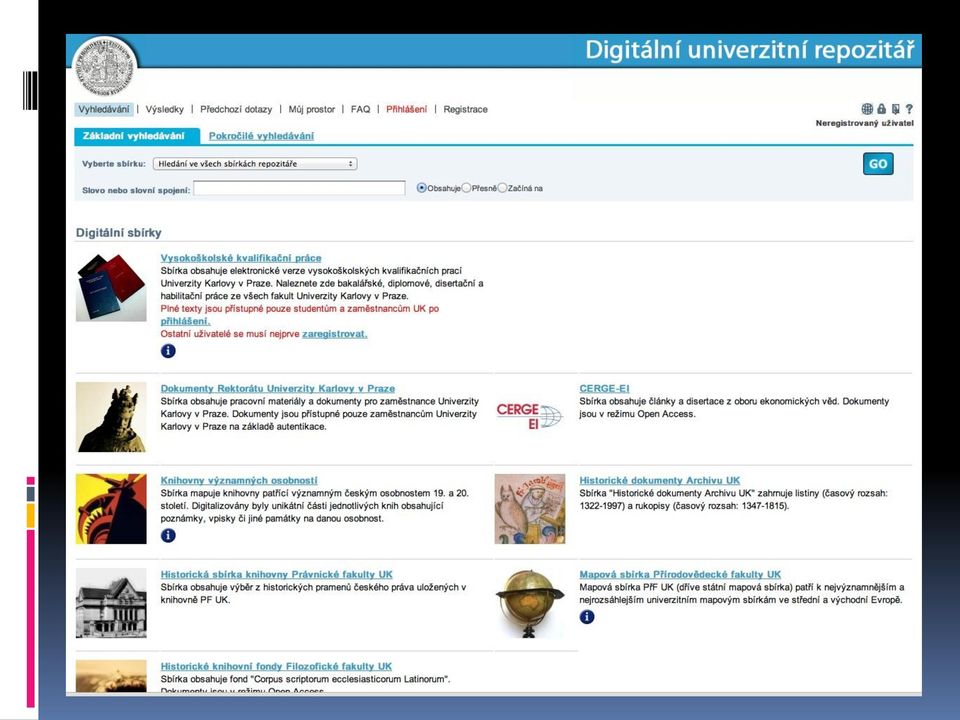Viewport: 960px width, 720px height.
Task: Open the Vyberte sbírku collection dropdown
Action: [255, 164]
